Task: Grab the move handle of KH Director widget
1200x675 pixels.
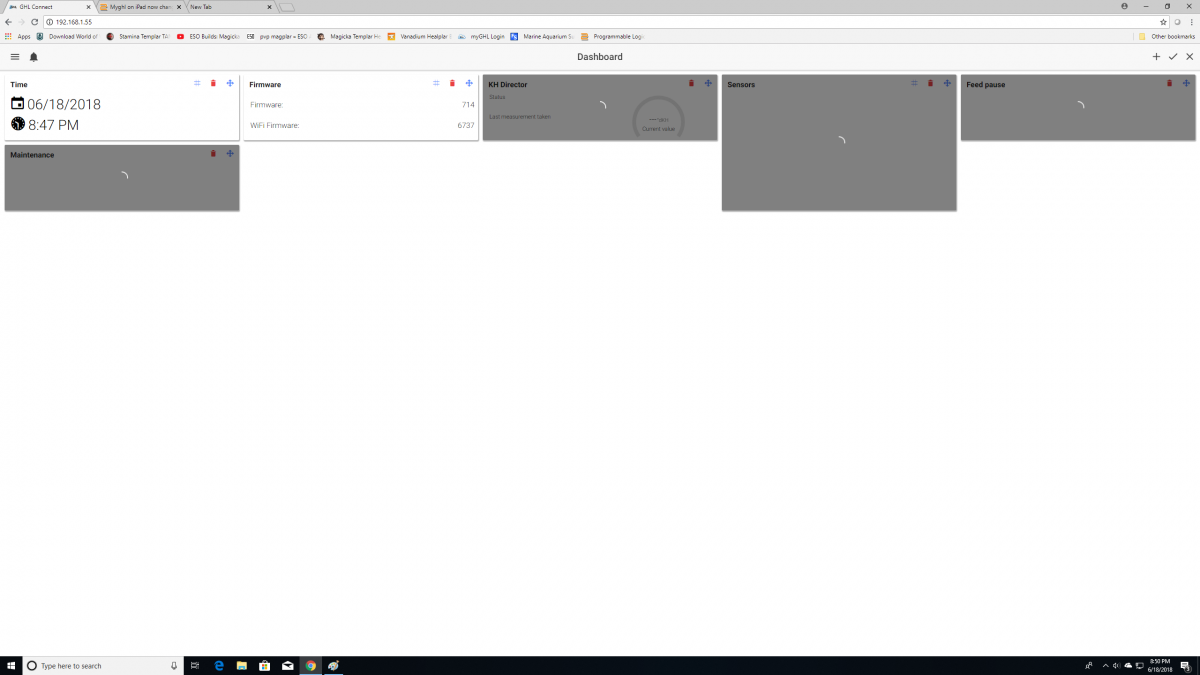Action: click(708, 83)
